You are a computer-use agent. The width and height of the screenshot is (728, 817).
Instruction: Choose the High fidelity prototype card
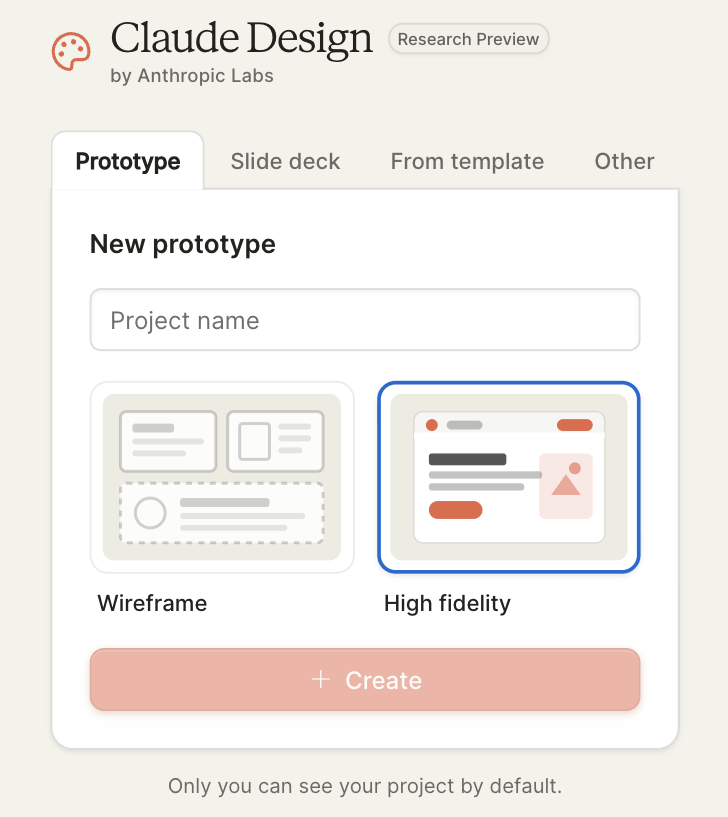(509, 477)
